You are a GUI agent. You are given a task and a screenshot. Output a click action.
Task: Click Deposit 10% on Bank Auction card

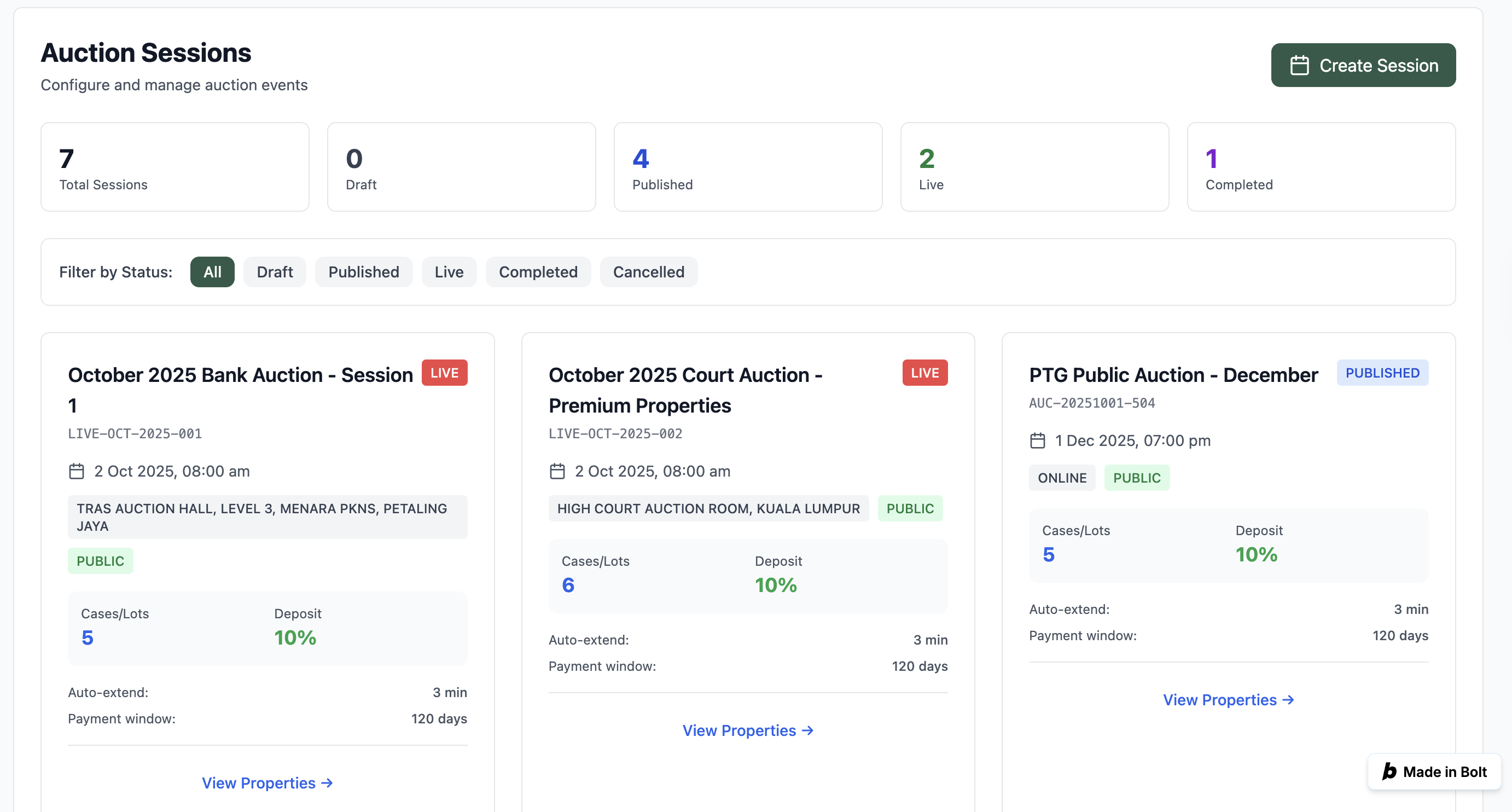[x=295, y=637]
